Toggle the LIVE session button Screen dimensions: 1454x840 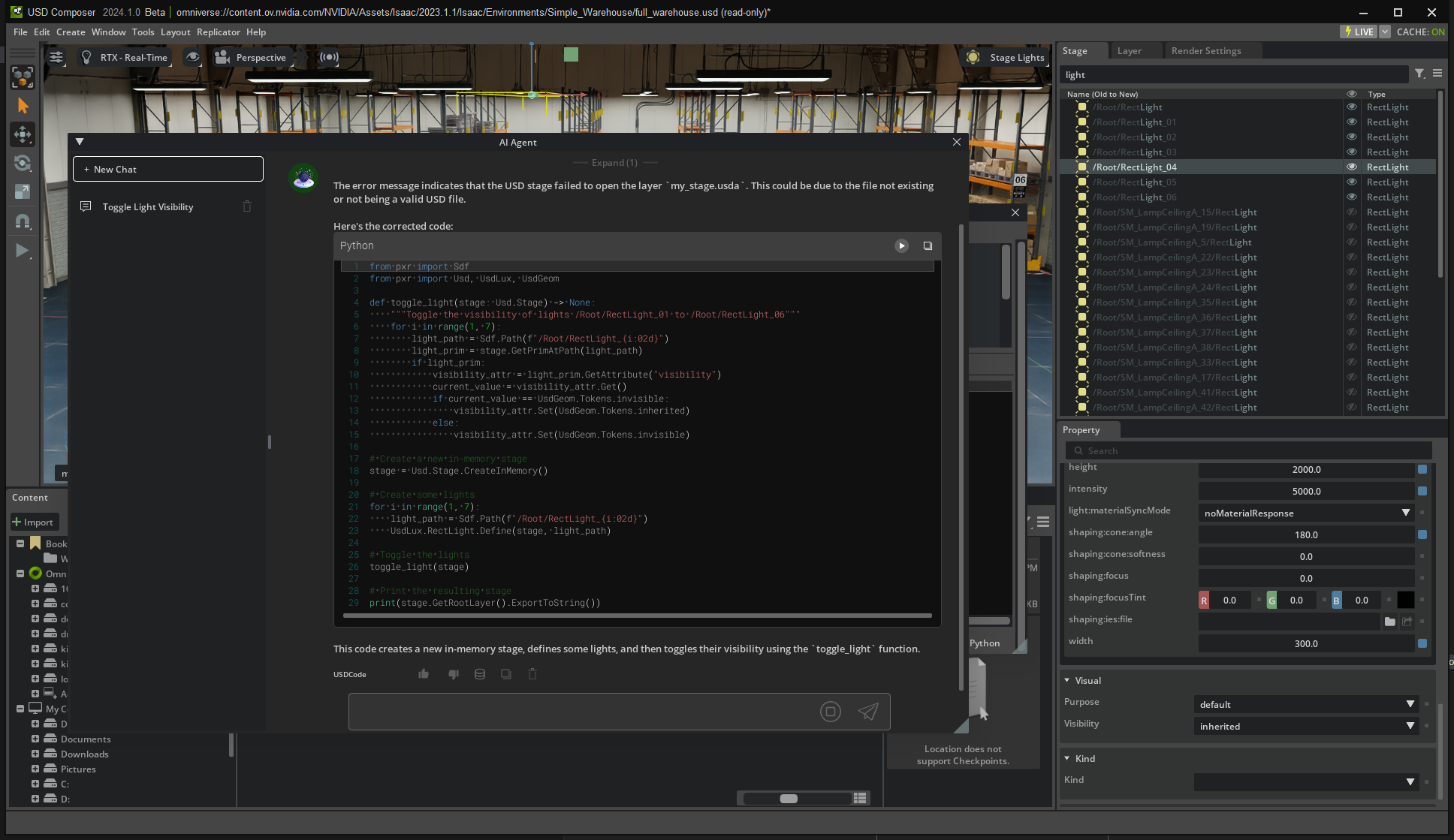pos(1359,32)
